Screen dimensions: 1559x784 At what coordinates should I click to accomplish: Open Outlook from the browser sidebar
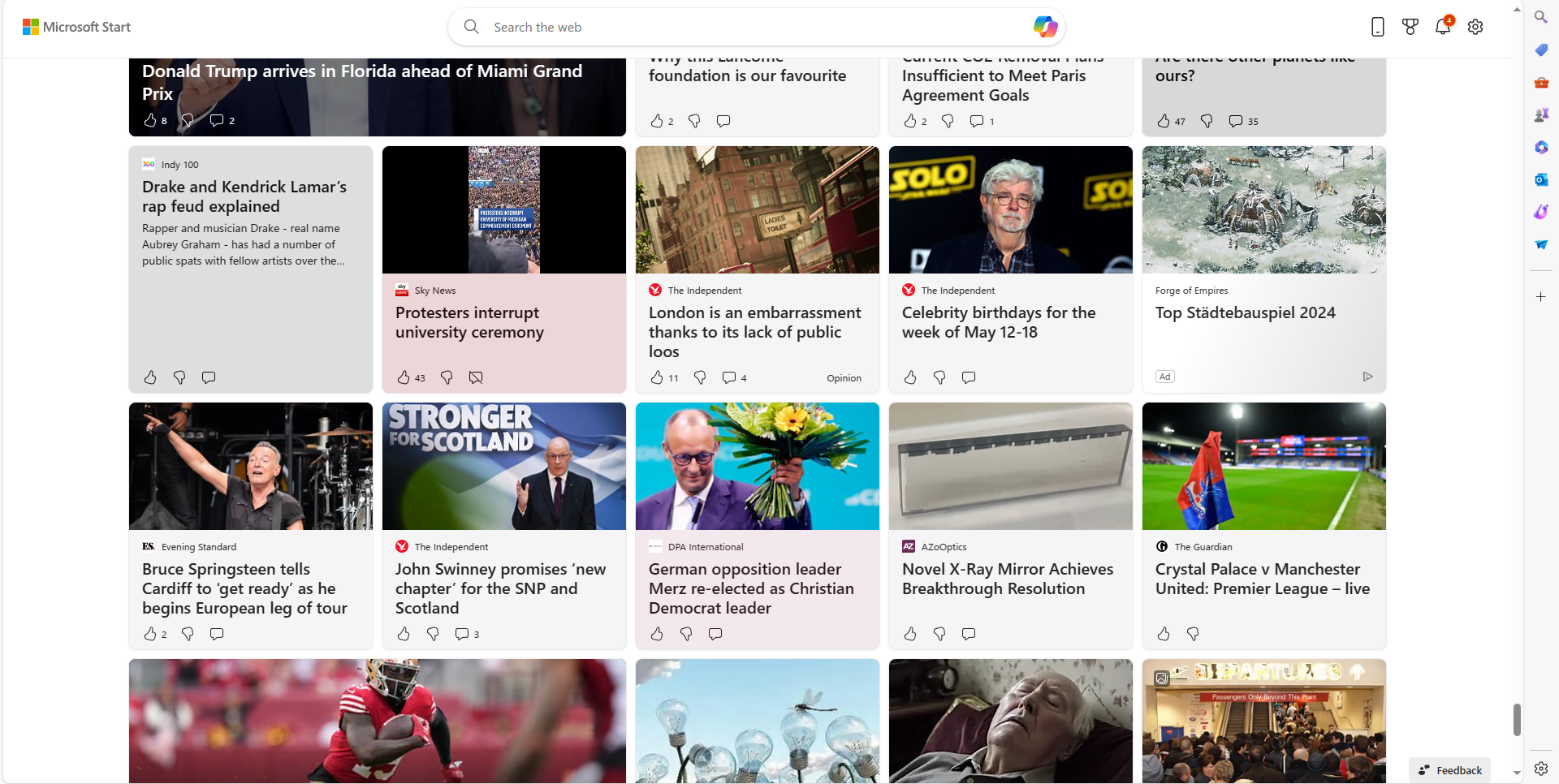pyautogui.click(x=1540, y=179)
